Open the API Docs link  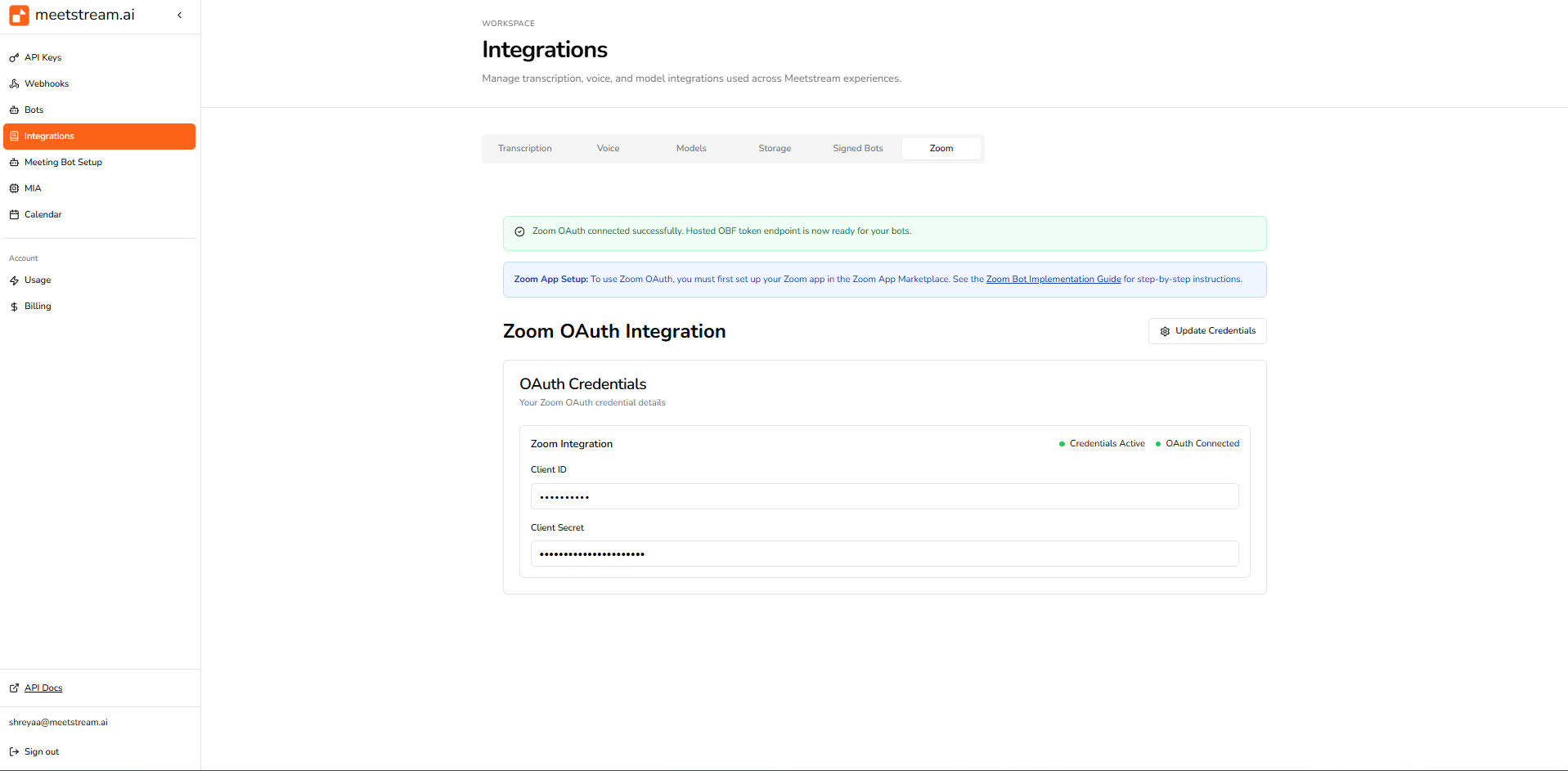click(43, 688)
